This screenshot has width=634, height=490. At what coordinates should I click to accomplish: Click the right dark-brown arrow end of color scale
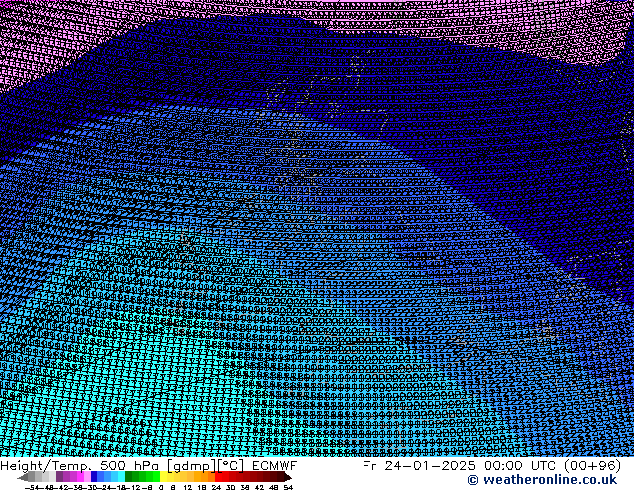click(288, 477)
